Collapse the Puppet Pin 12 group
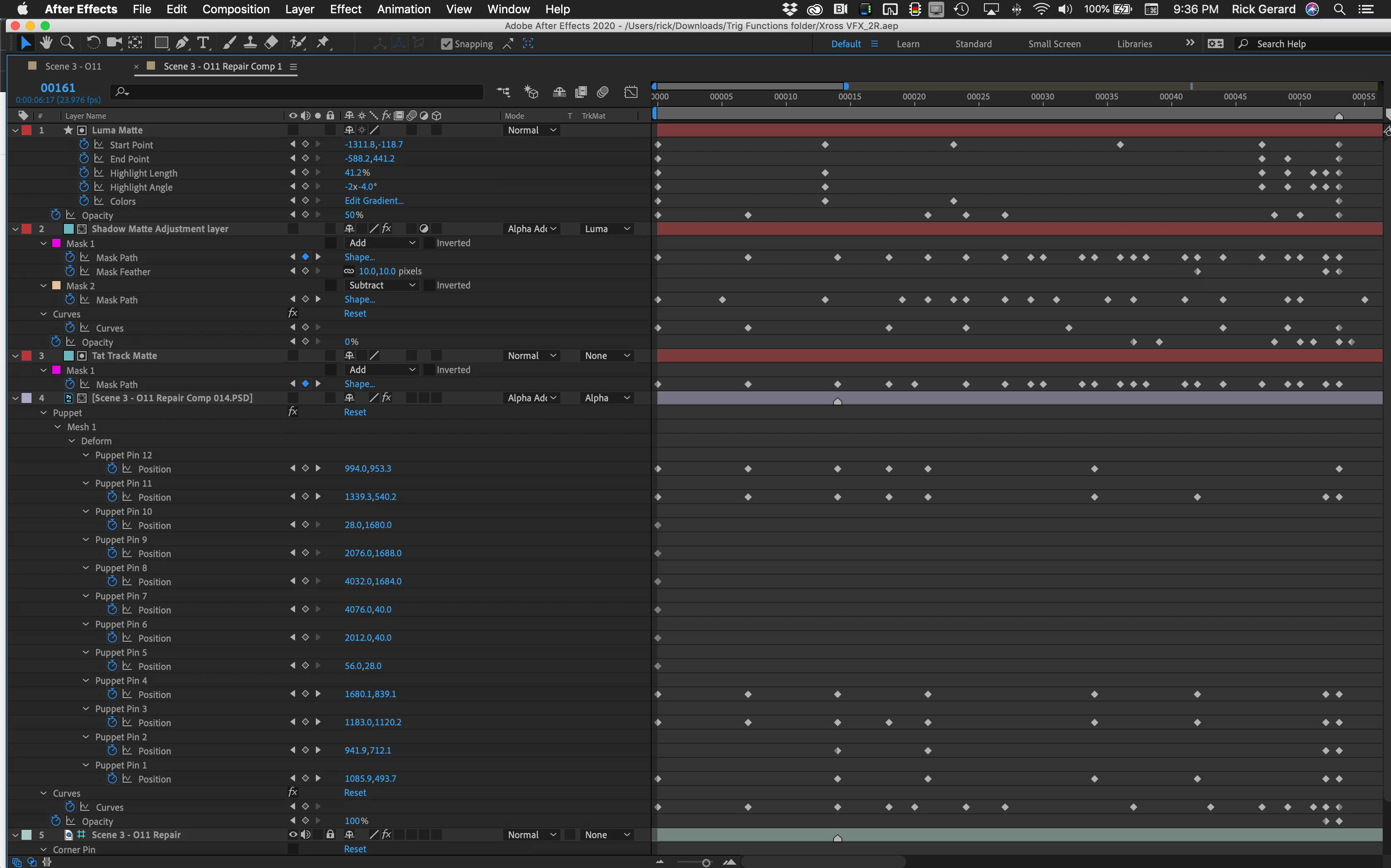 (x=86, y=455)
